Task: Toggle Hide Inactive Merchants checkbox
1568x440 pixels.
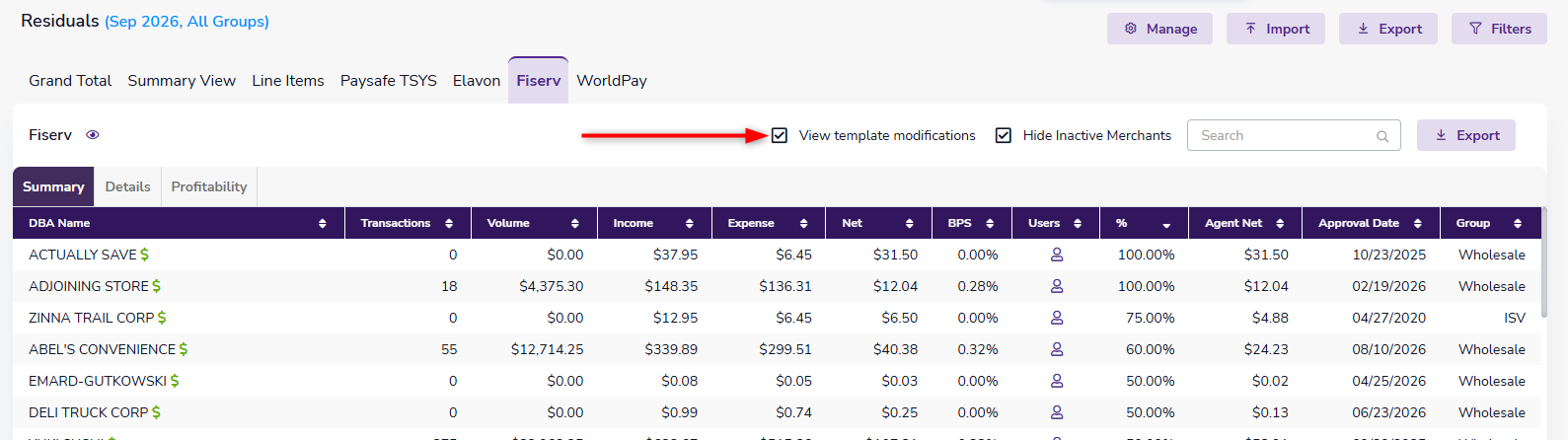Action: tap(1004, 135)
